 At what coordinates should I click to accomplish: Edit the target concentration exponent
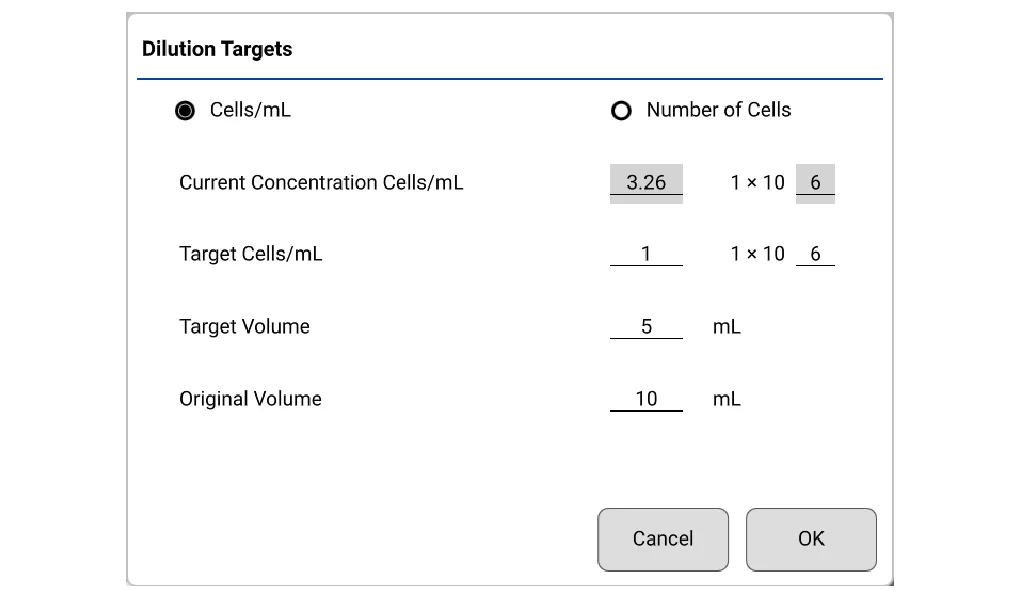coord(815,254)
